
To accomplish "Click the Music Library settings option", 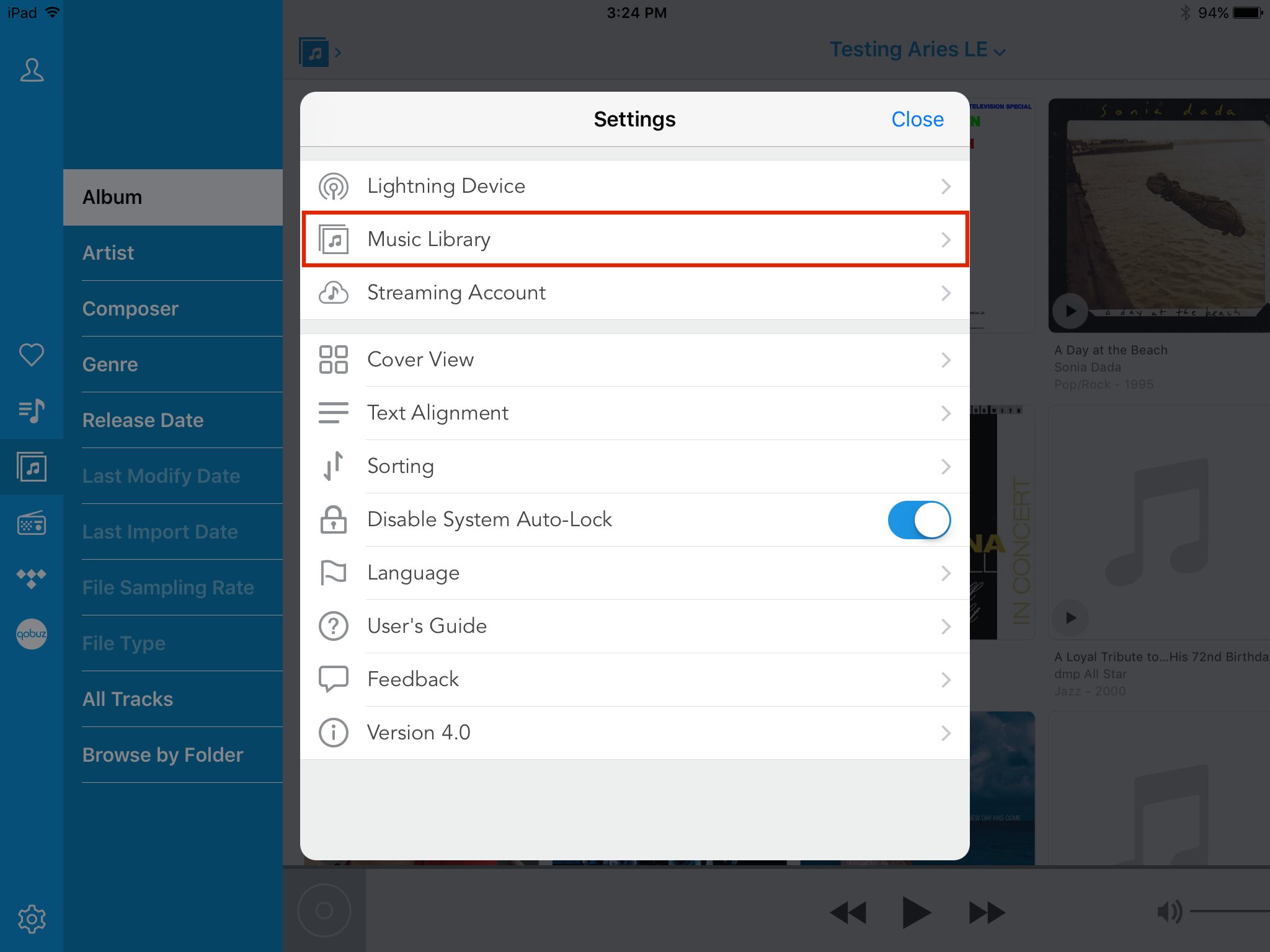I will 634,238.
